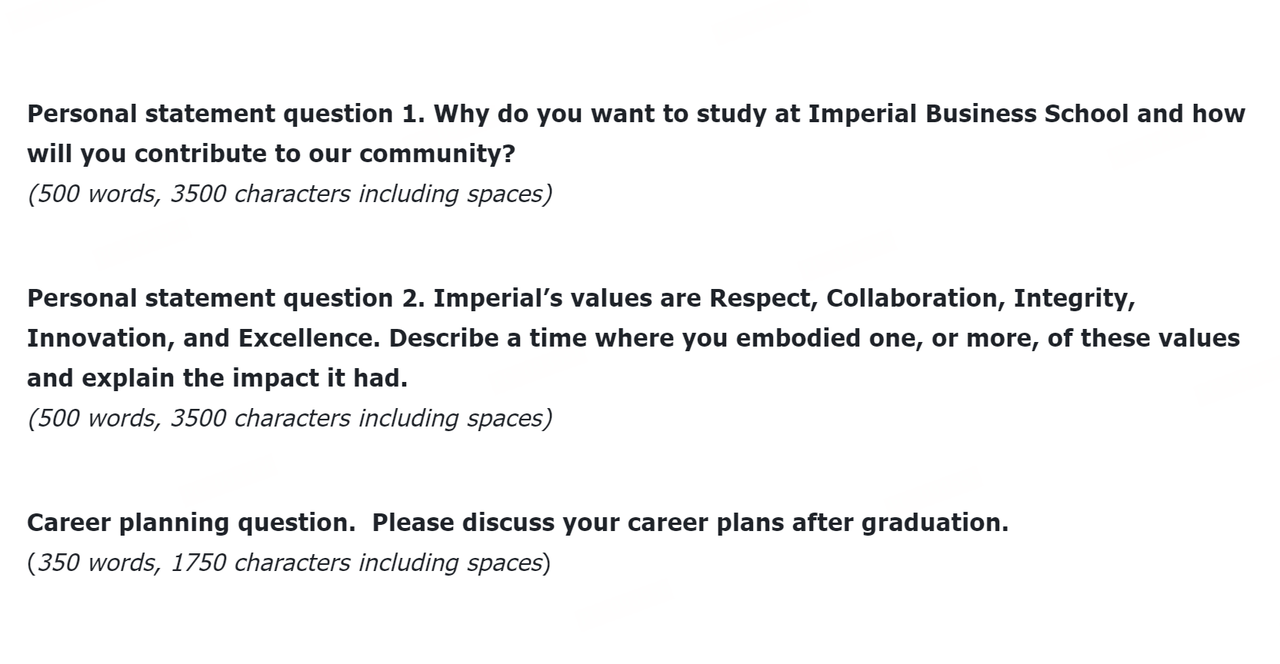
Task: Click the words "Imperial's values" in question 2
Action: tap(541, 298)
